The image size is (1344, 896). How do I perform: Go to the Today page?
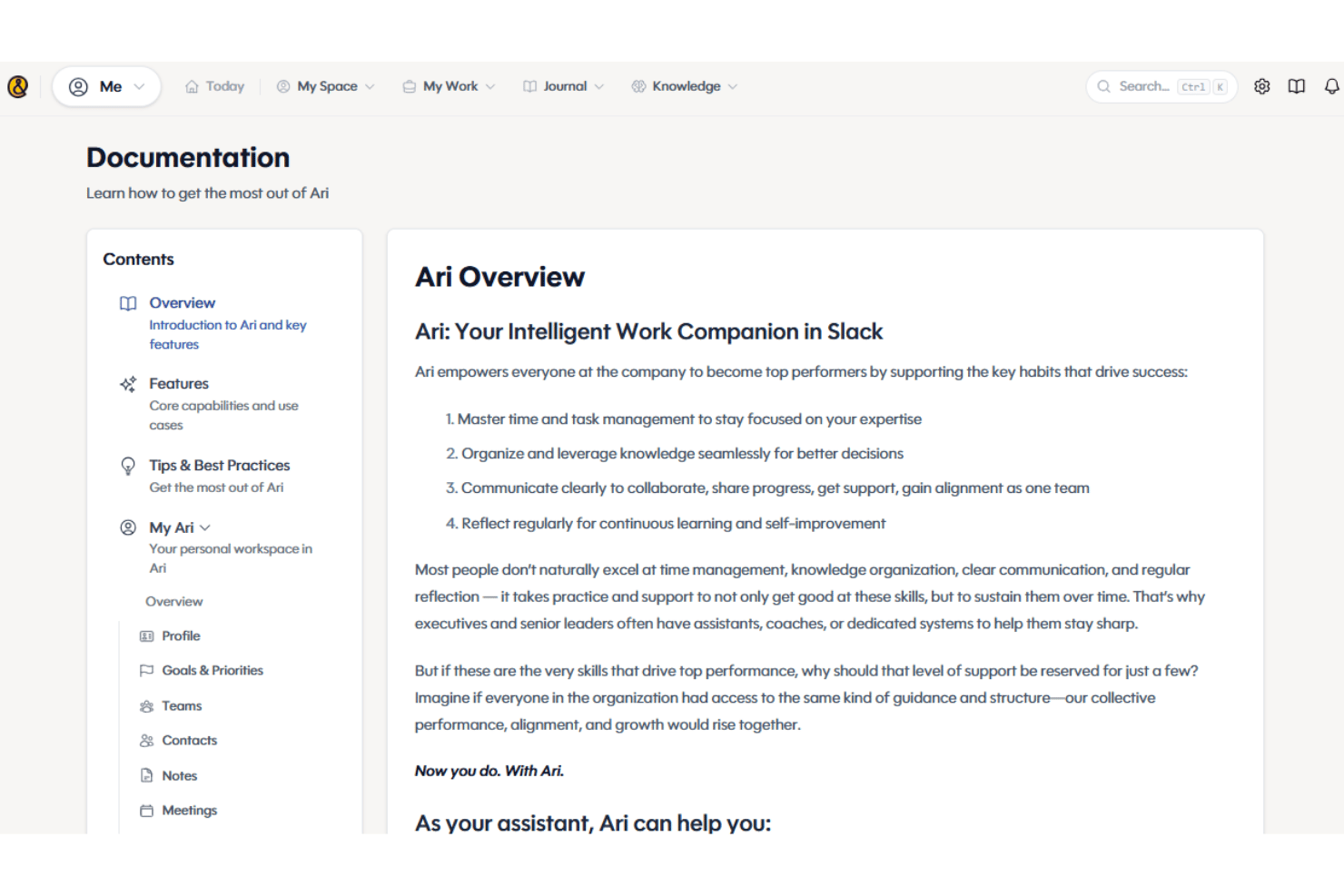pos(215,86)
